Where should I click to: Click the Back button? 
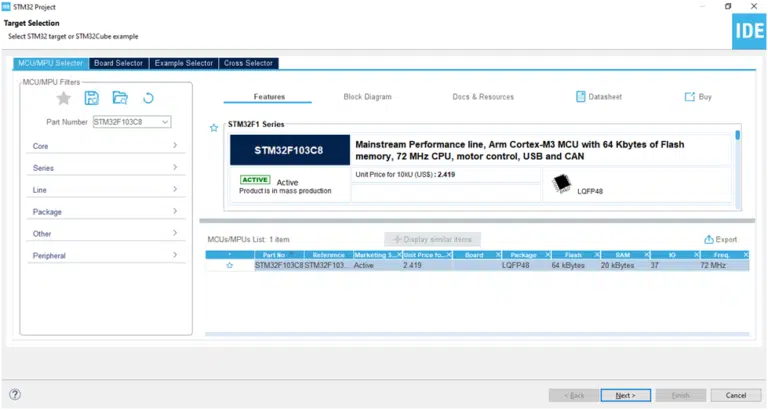click(x=574, y=395)
